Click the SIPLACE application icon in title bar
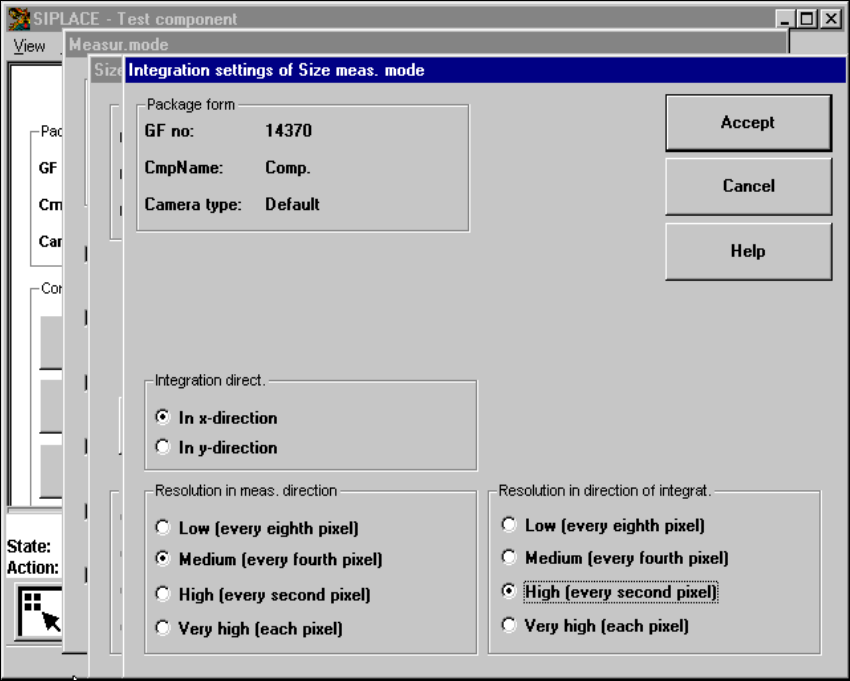 click(x=19, y=19)
